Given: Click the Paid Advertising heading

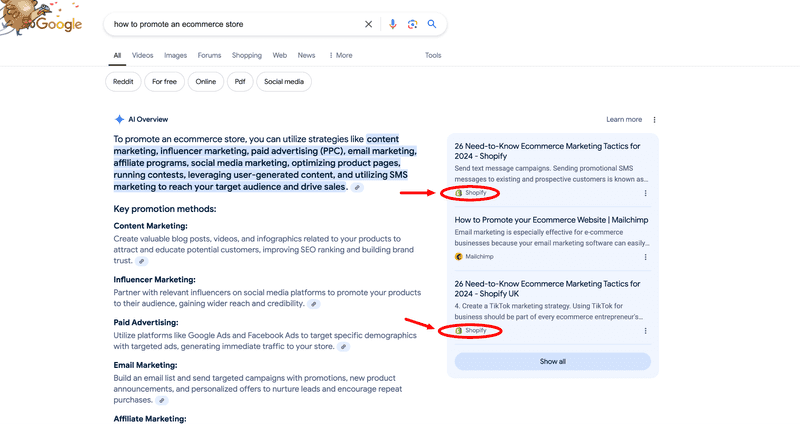Looking at the screenshot, I should [146, 322].
